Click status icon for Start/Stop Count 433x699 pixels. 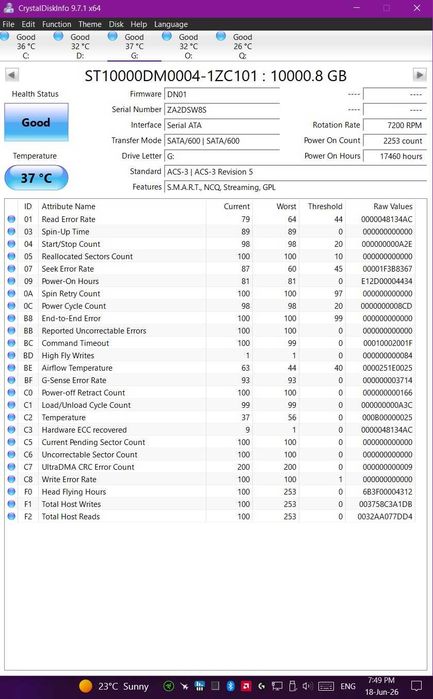pyautogui.click(x=11, y=244)
